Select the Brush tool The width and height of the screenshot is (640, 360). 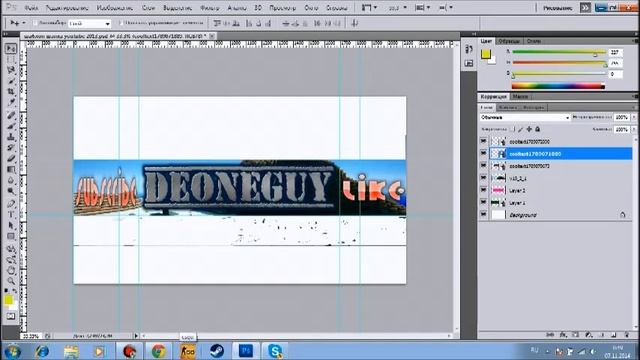(x=11, y=126)
